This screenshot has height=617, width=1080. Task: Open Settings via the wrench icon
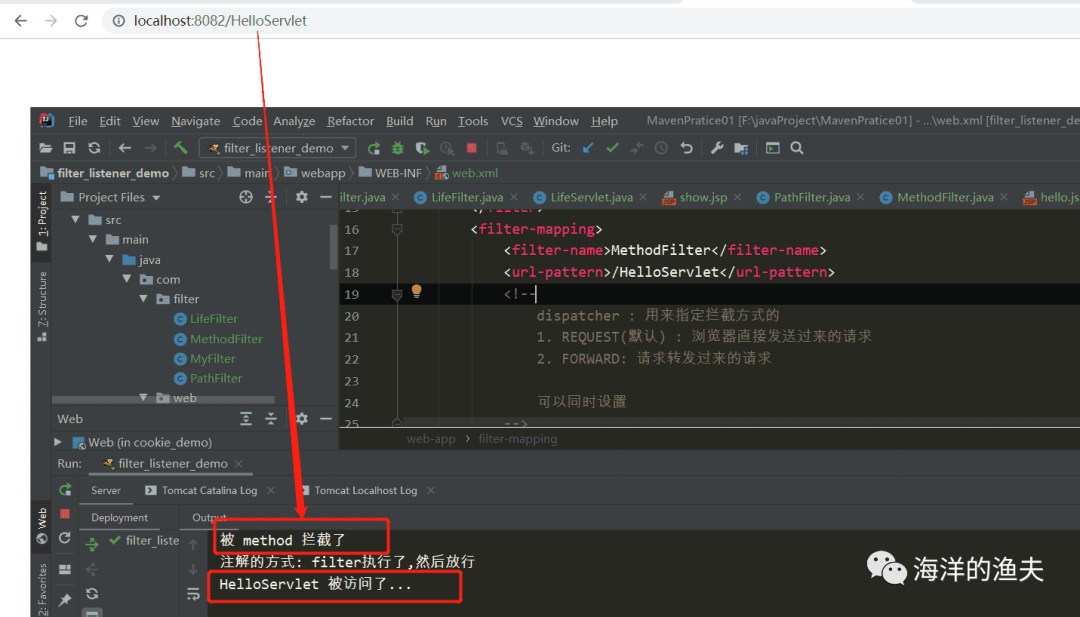[717, 148]
